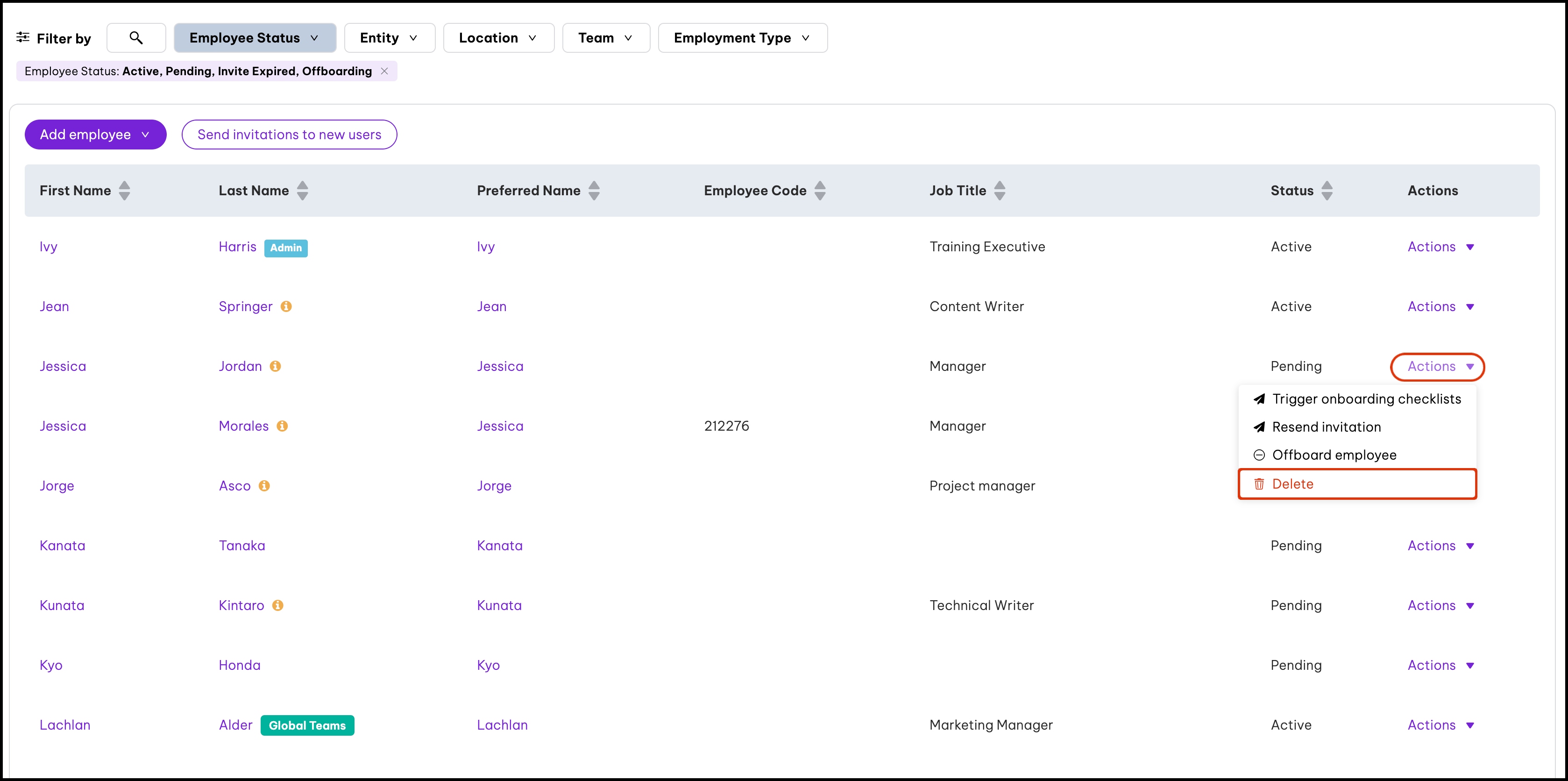Click the info icon beside Morales
This screenshot has width=1568, height=781.
coord(282,426)
